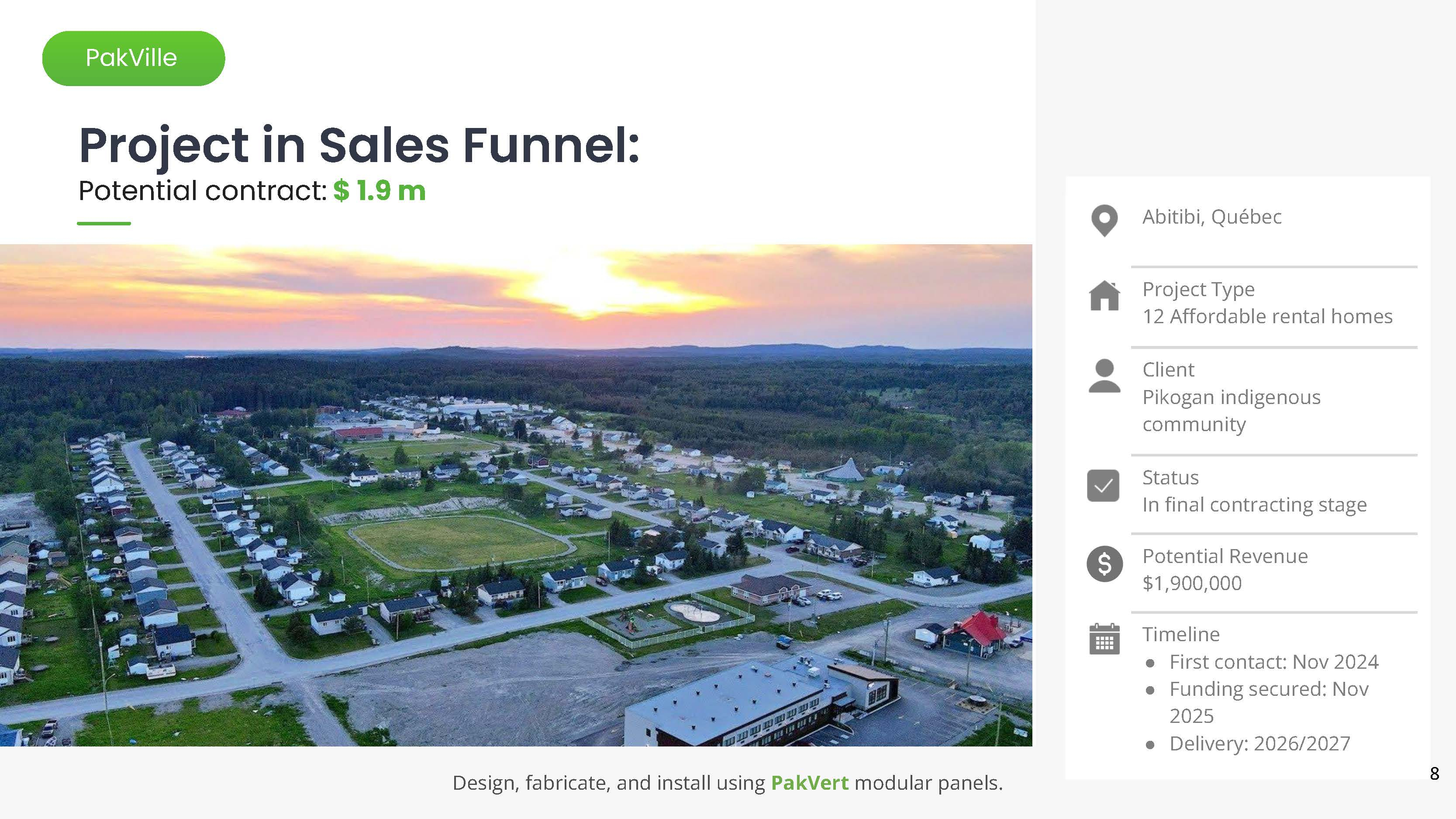Click the Abitibi, Québec location text
1456x819 pixels.
pos(1211,217)
